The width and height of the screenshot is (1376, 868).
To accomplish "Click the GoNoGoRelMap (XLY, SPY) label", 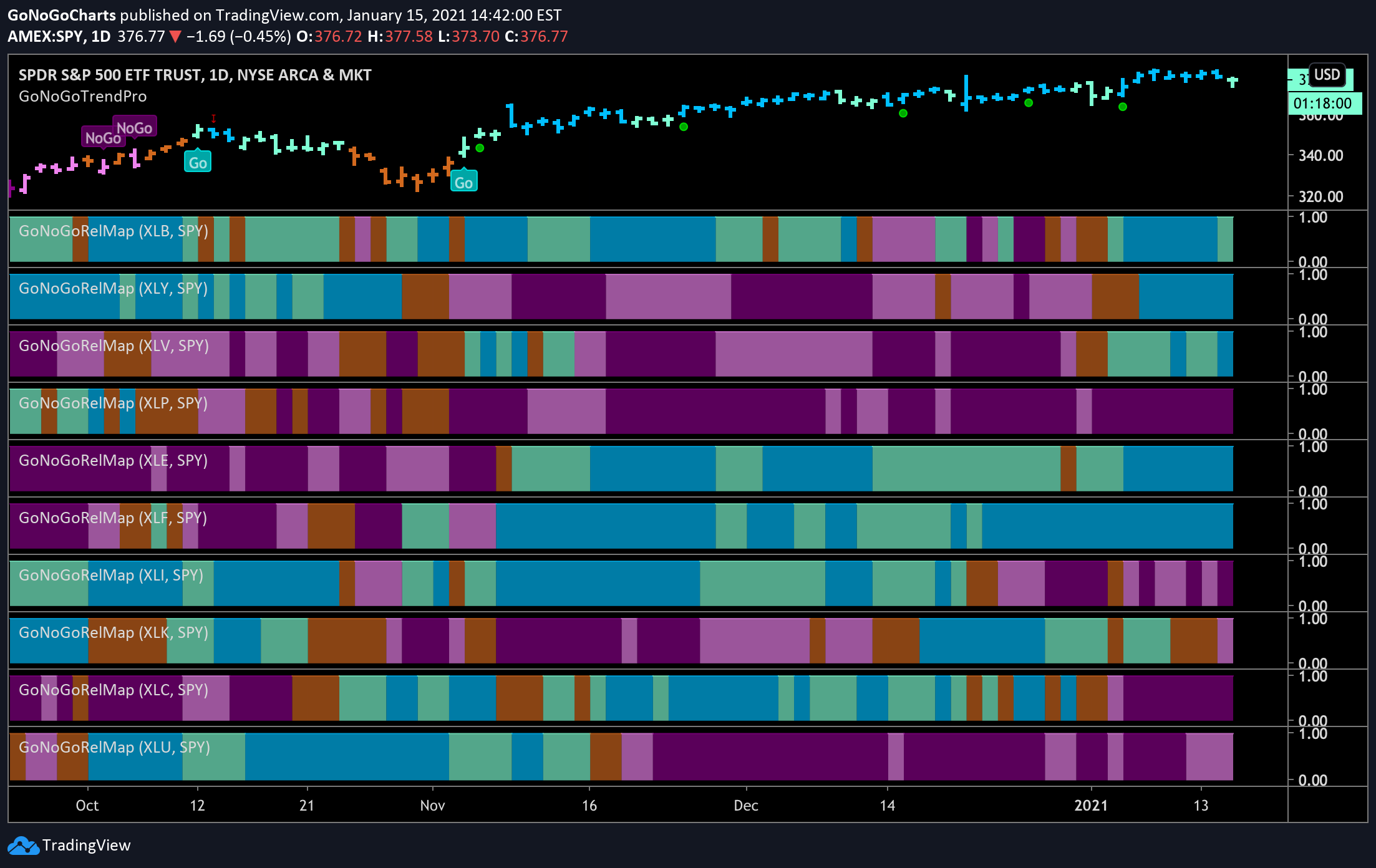I will pos(114,289).
